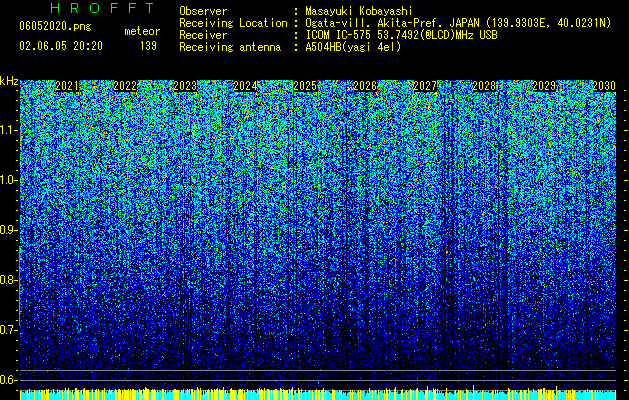
Task: Click the 2022 time marker
Action: pos(125,86)
